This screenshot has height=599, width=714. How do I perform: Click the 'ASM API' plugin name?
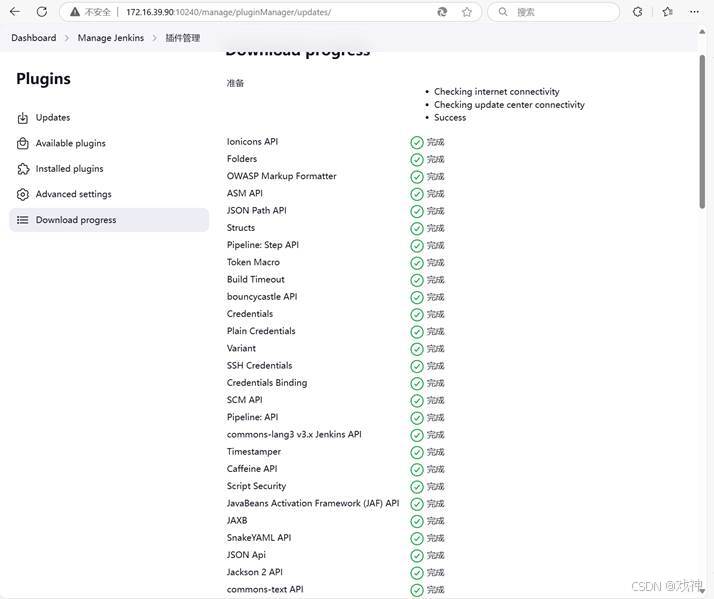(245, 193)
